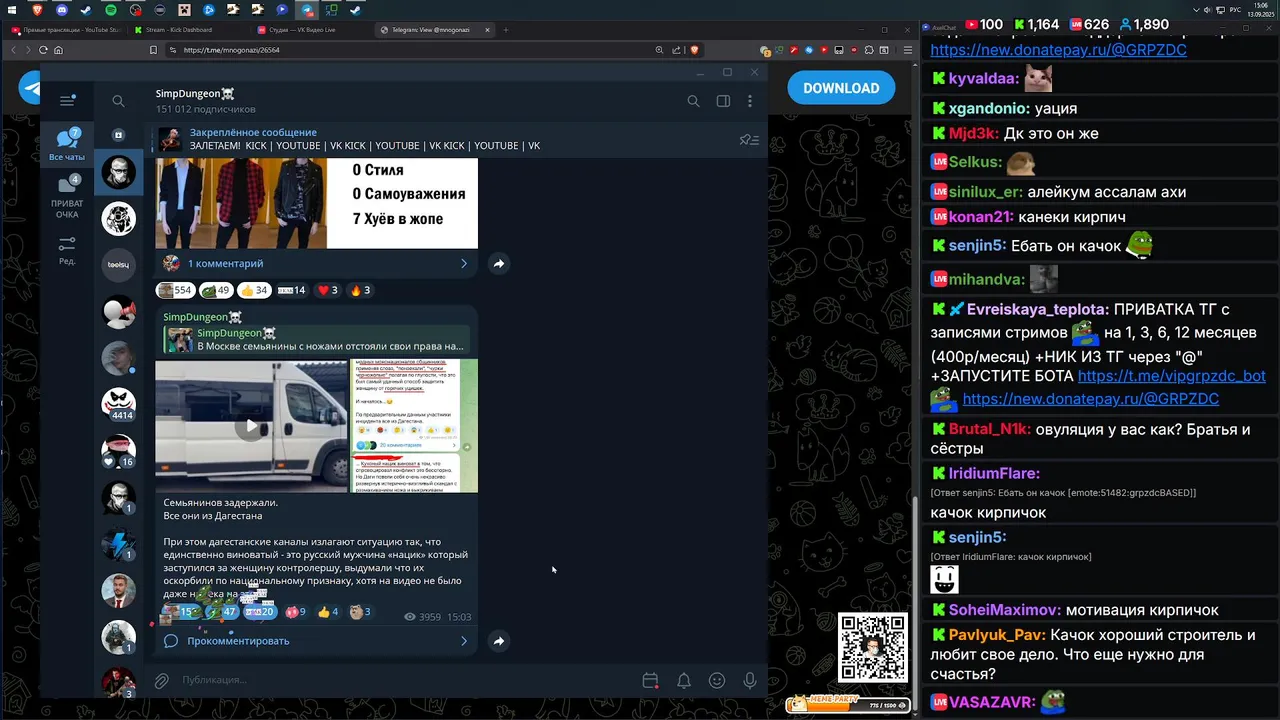Click the SimpDungeon channel title header
The height and width of the screenshot is (720, 1280).
[x=195, y=94]
